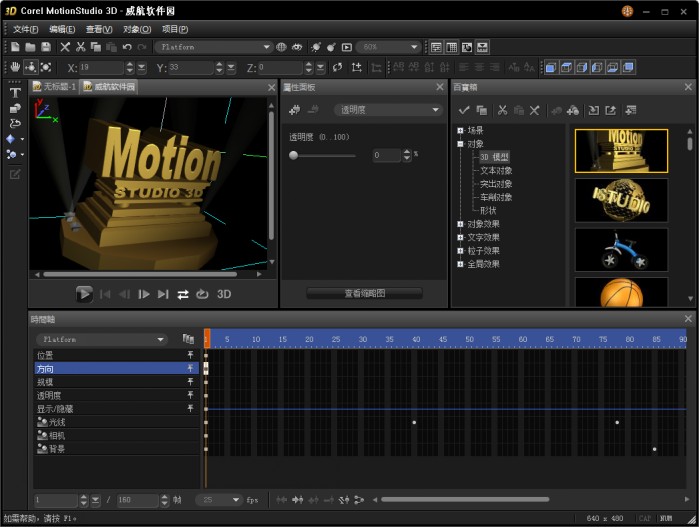Click the 查看缩略图 button

364,293
